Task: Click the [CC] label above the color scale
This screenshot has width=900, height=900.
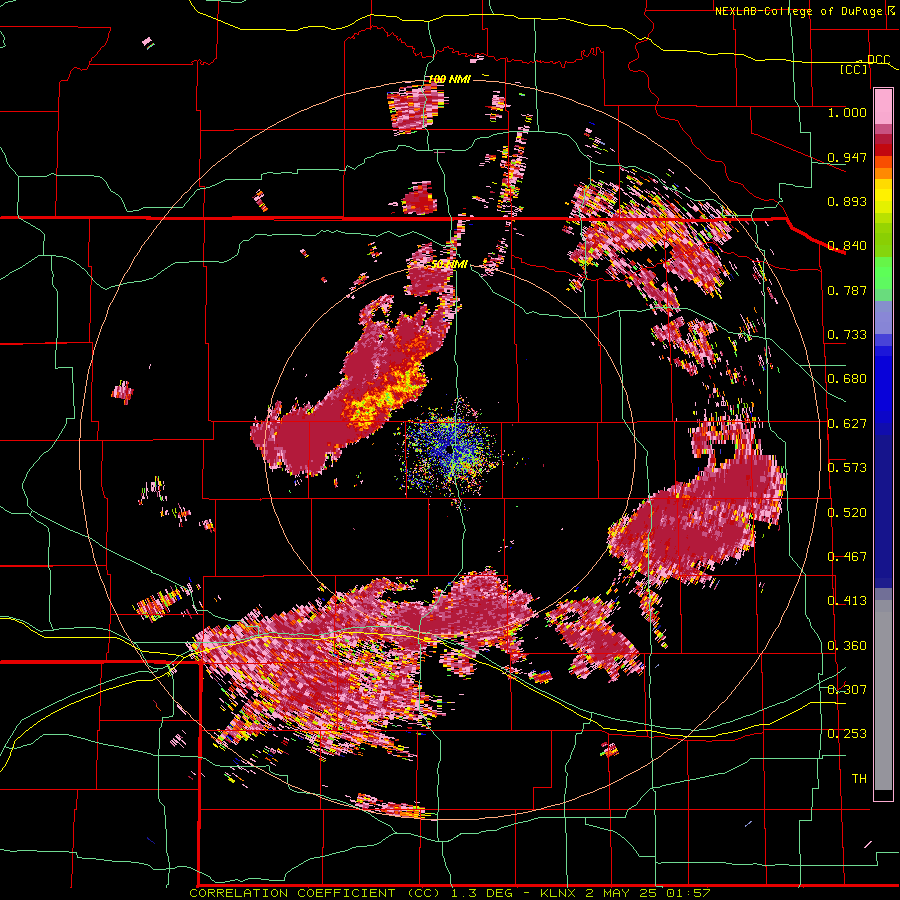Action: coord(854,69)
